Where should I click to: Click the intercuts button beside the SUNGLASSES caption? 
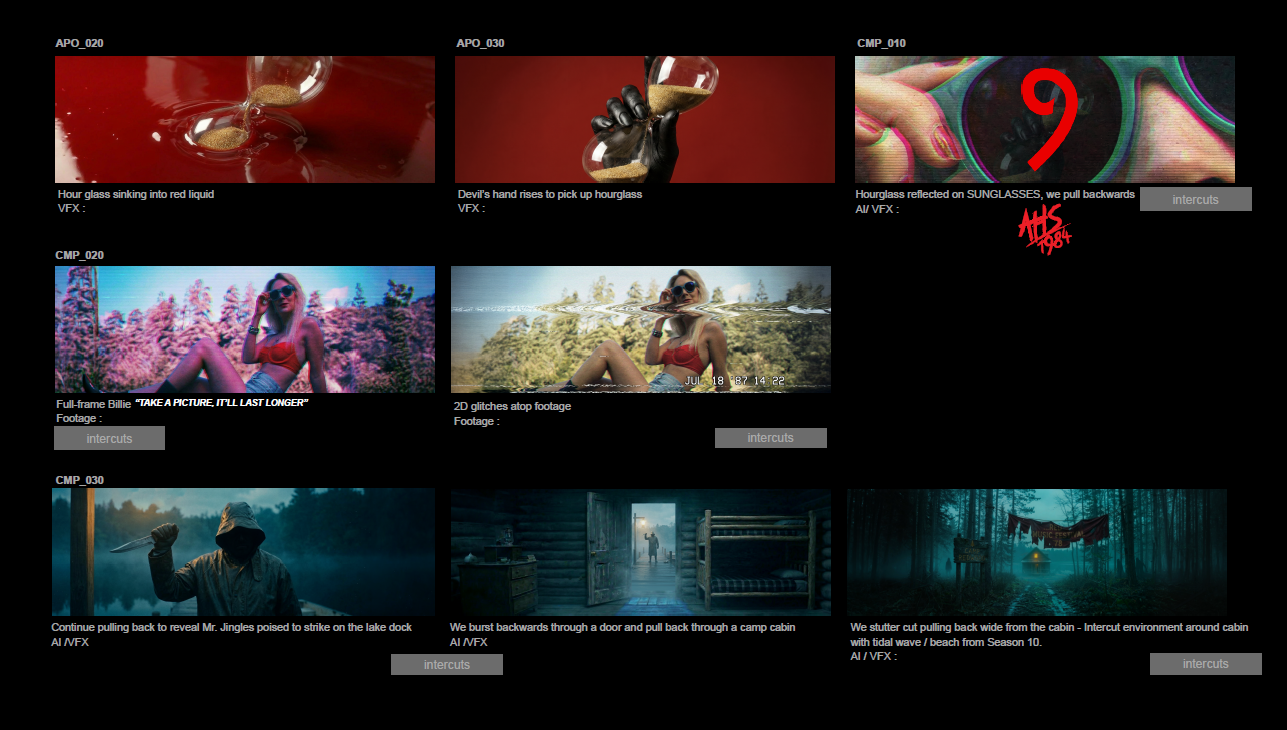tap(1196, 199)
